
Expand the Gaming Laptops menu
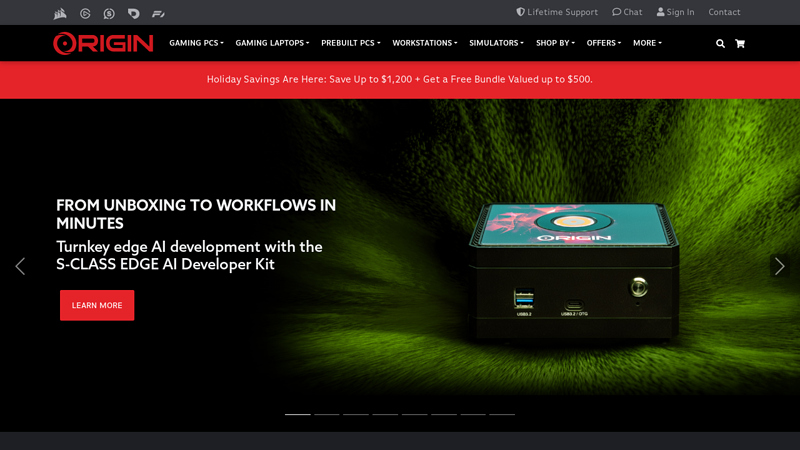click(272, 43)
